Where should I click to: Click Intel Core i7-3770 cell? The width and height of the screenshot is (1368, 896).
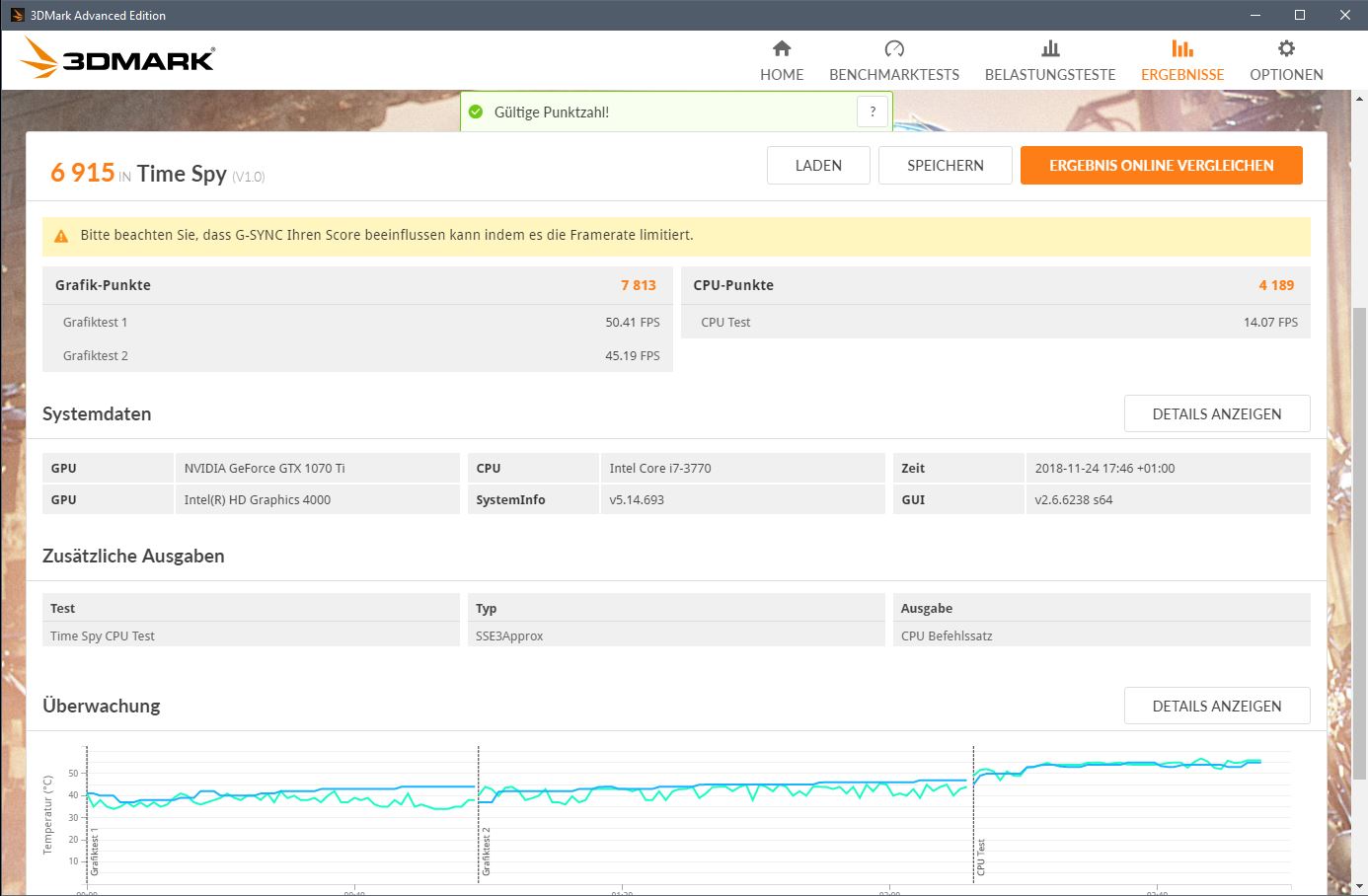click(742, 469)
